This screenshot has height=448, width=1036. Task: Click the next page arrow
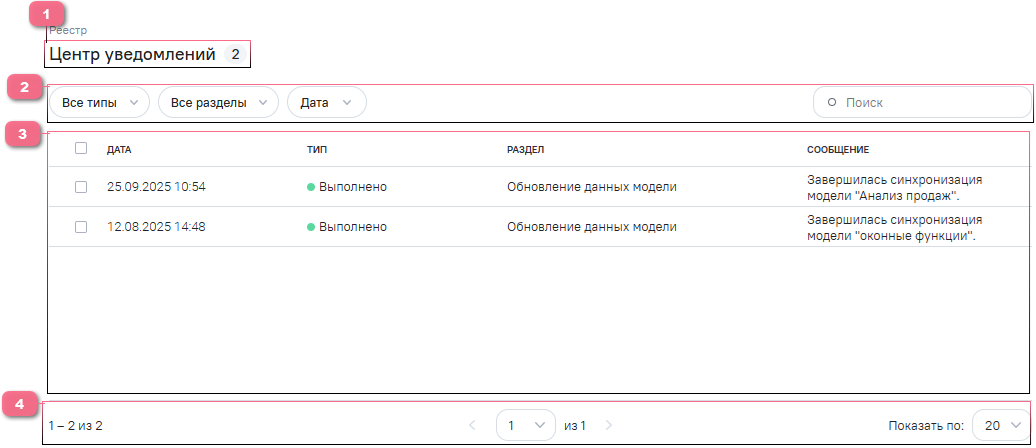point(609,426)
